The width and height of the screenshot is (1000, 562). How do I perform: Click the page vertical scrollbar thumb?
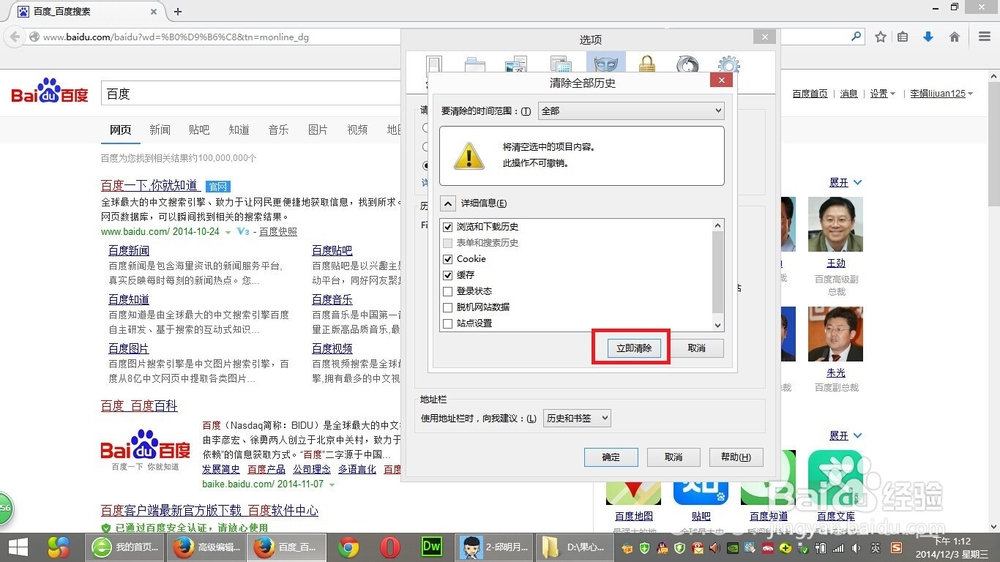(994, 144)
